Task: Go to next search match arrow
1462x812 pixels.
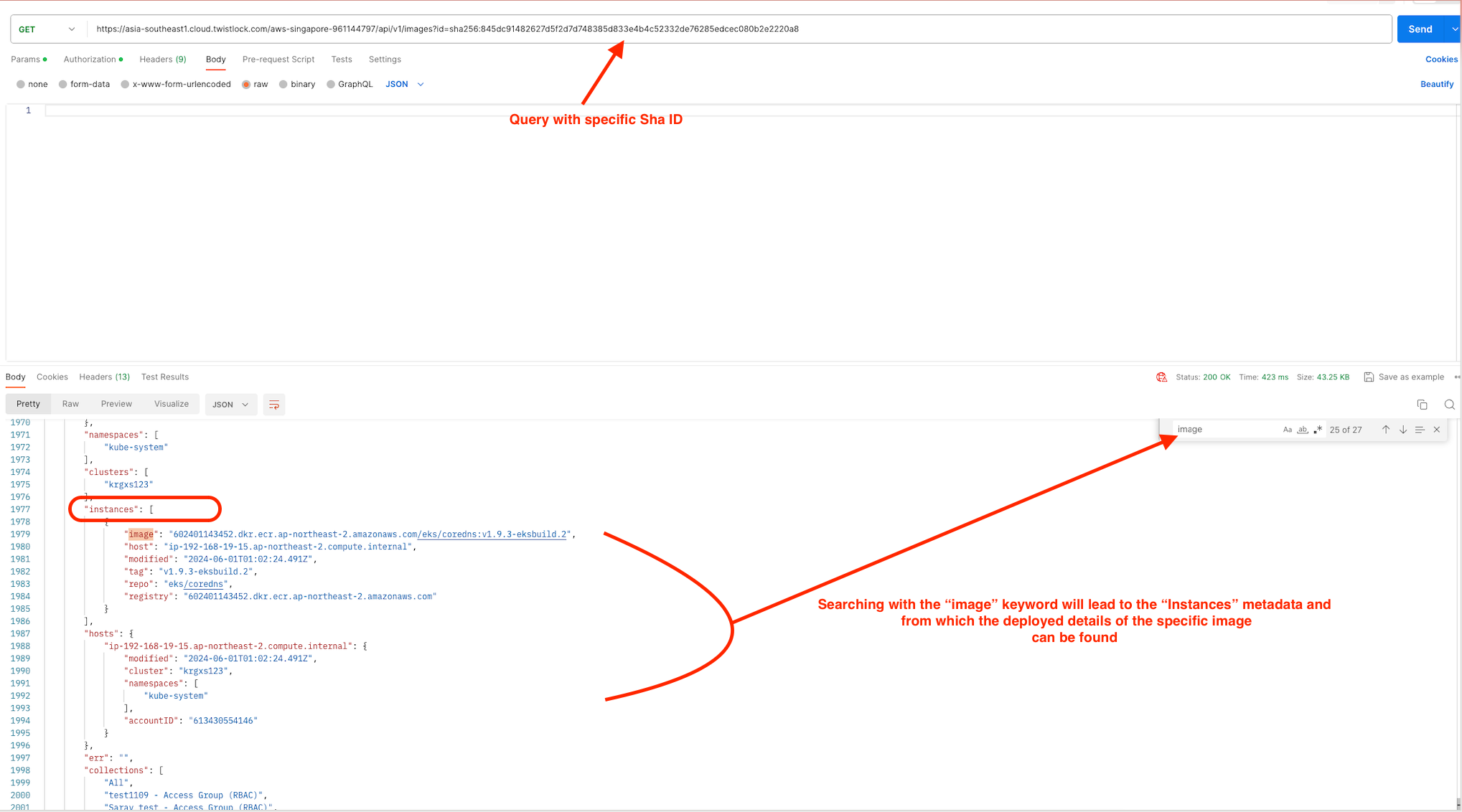Action: click(1402, 430)
